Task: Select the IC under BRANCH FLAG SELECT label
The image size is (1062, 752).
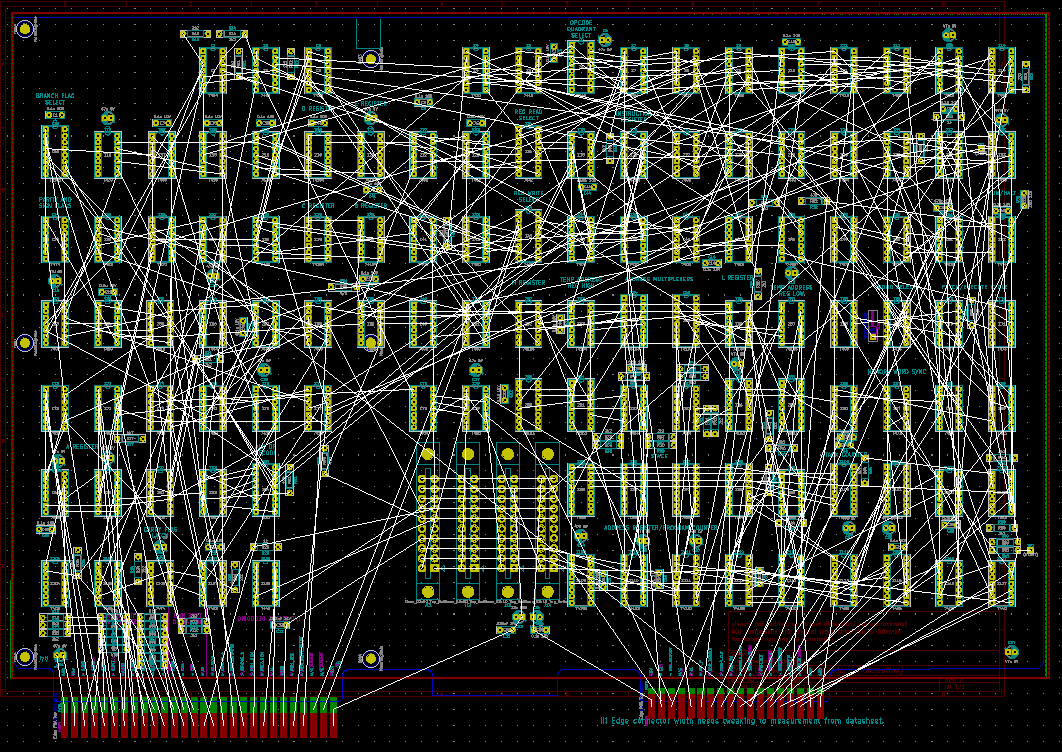Action: [55, 152]
